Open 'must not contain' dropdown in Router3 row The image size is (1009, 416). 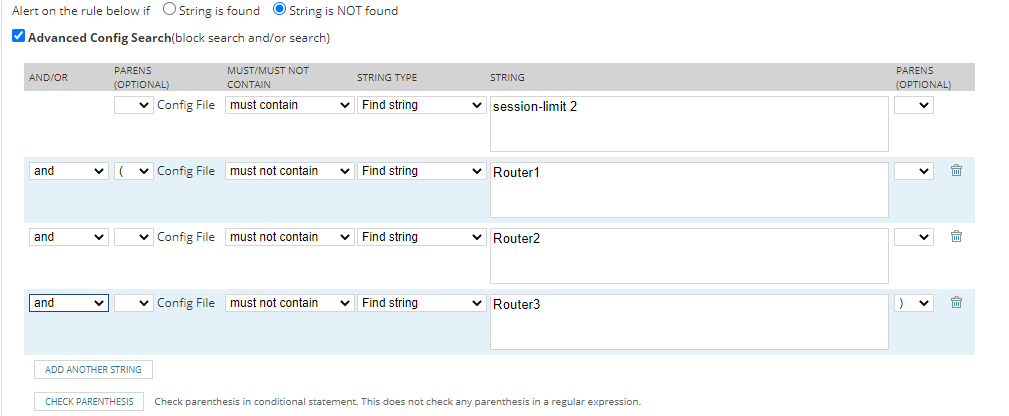pyautogui.click(x=289, y=303)
